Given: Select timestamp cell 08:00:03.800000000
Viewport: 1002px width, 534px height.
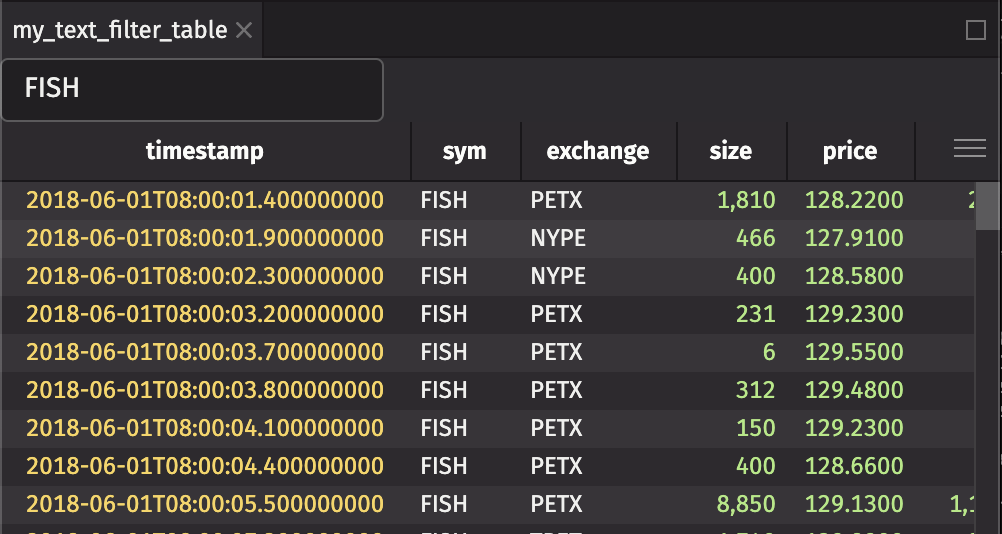Looking at the screenshot, I should coord(205,390).
